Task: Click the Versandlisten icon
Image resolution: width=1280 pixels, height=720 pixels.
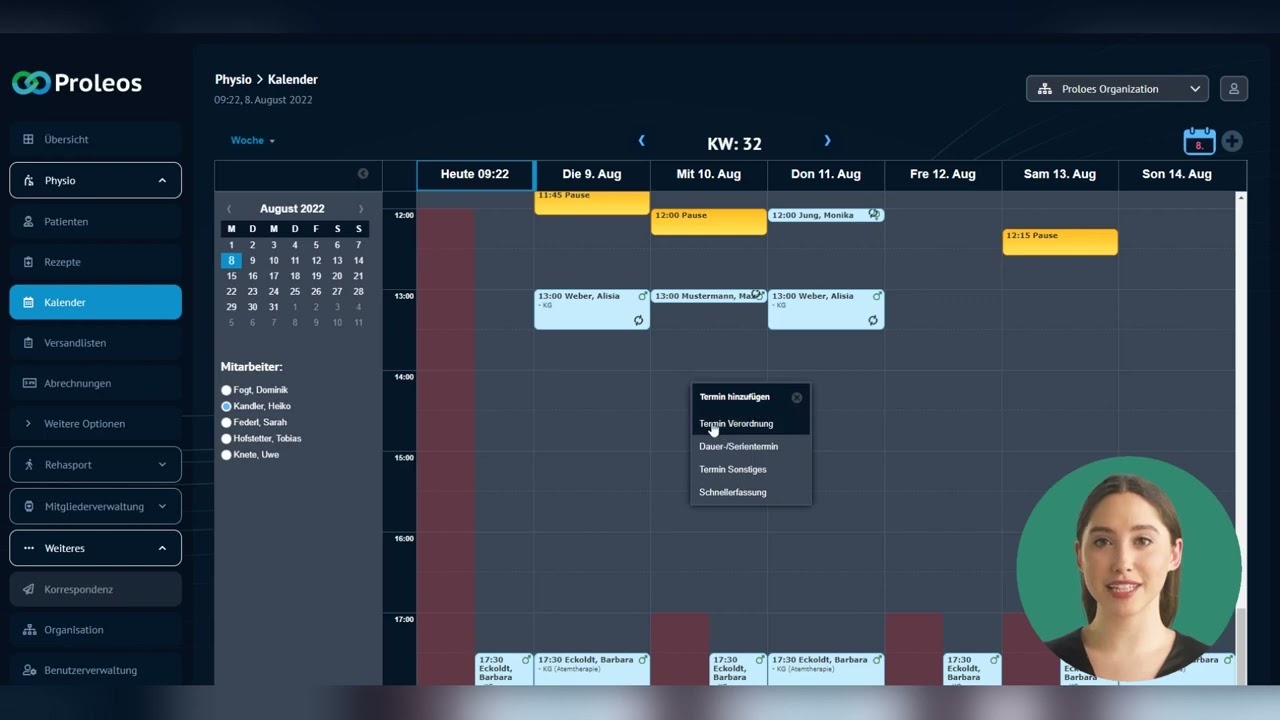Action: [28, 343]
